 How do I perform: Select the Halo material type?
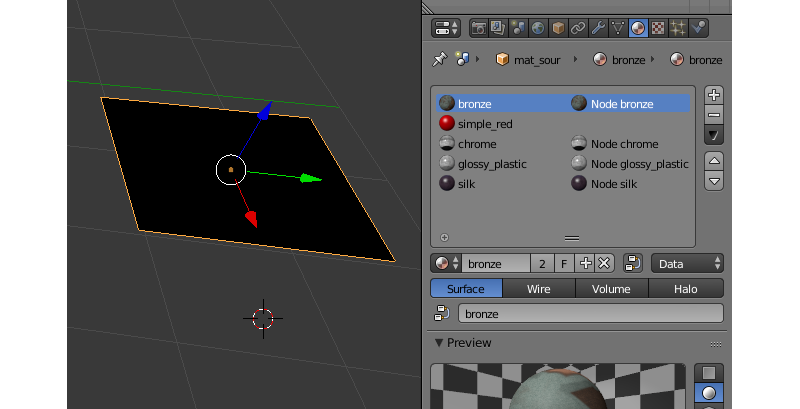click(686, 289)
